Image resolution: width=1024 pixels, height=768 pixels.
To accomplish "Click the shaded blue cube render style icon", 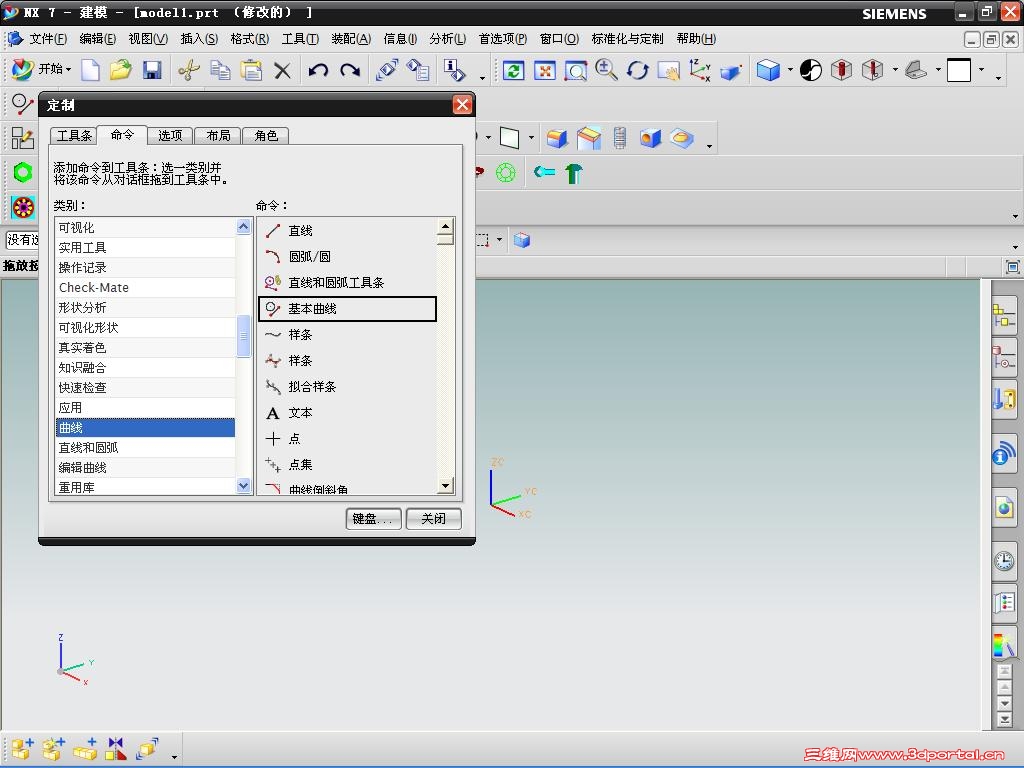I will pos(769,70).
